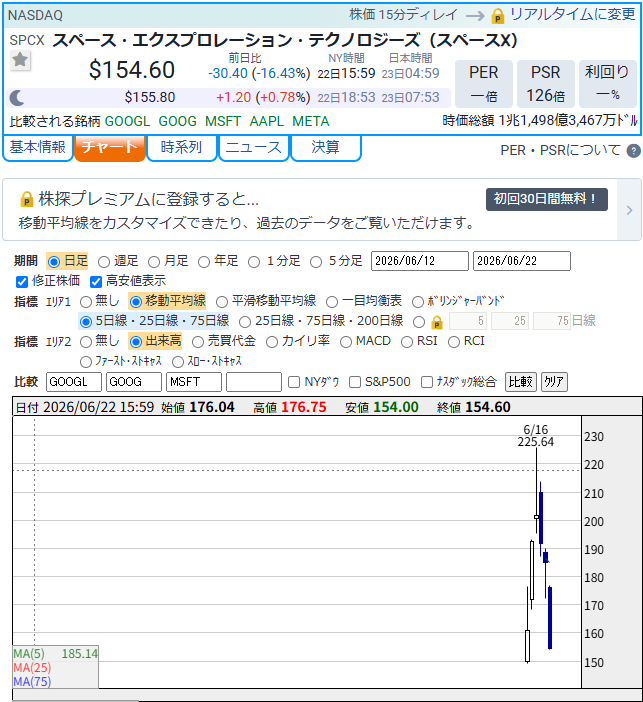643x702 pixels.
Task: Click the GOOG comparison input field
Action: pyautogui.click(x=134, y=382)
